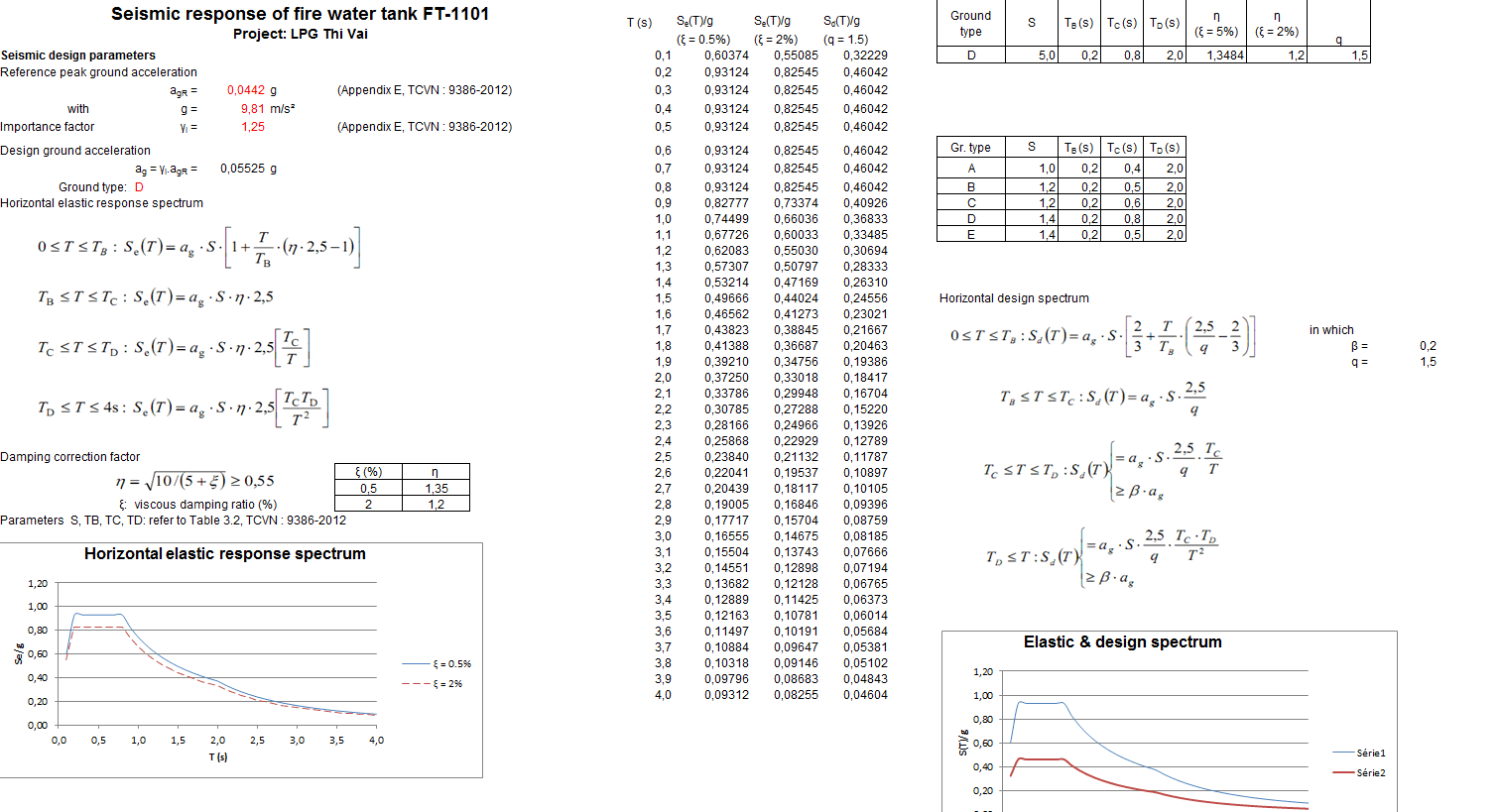Select the value 0,60374 in the T 0,1 row
The width and height of the screenshot is (1500, 812).
(x=726, y=56)
